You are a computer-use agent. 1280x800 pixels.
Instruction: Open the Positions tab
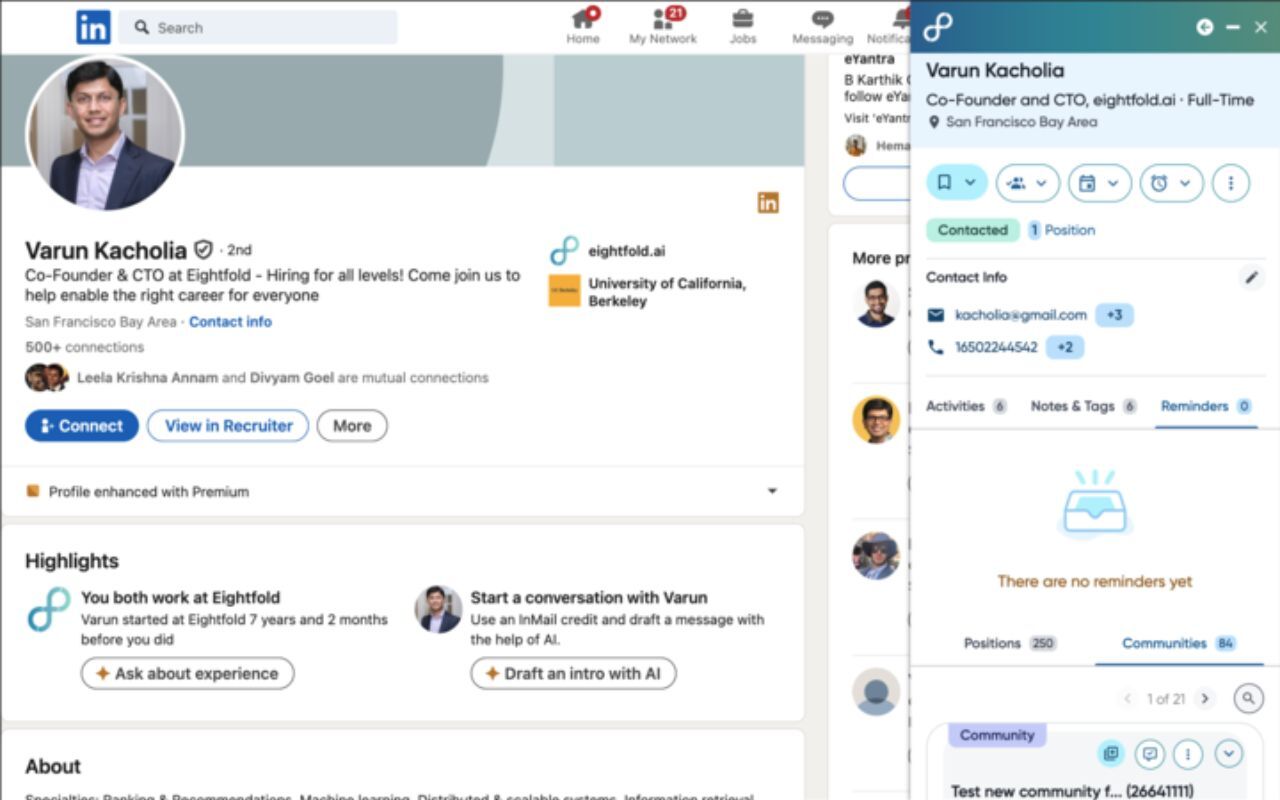point(1009,643)
